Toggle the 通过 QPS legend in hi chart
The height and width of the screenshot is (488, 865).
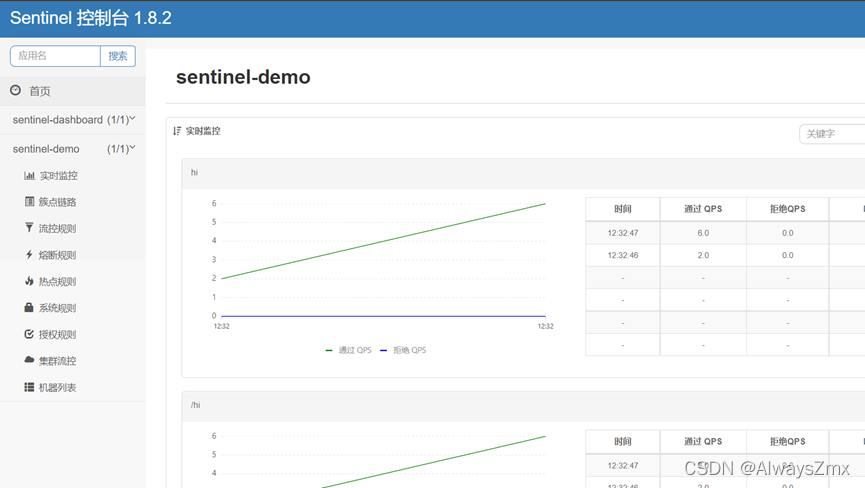[349, 350]
